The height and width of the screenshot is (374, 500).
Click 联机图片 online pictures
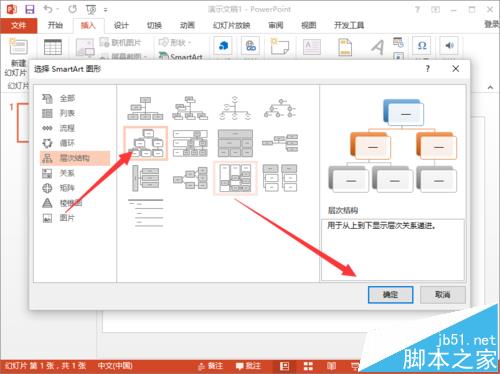[x=121, y=42]
